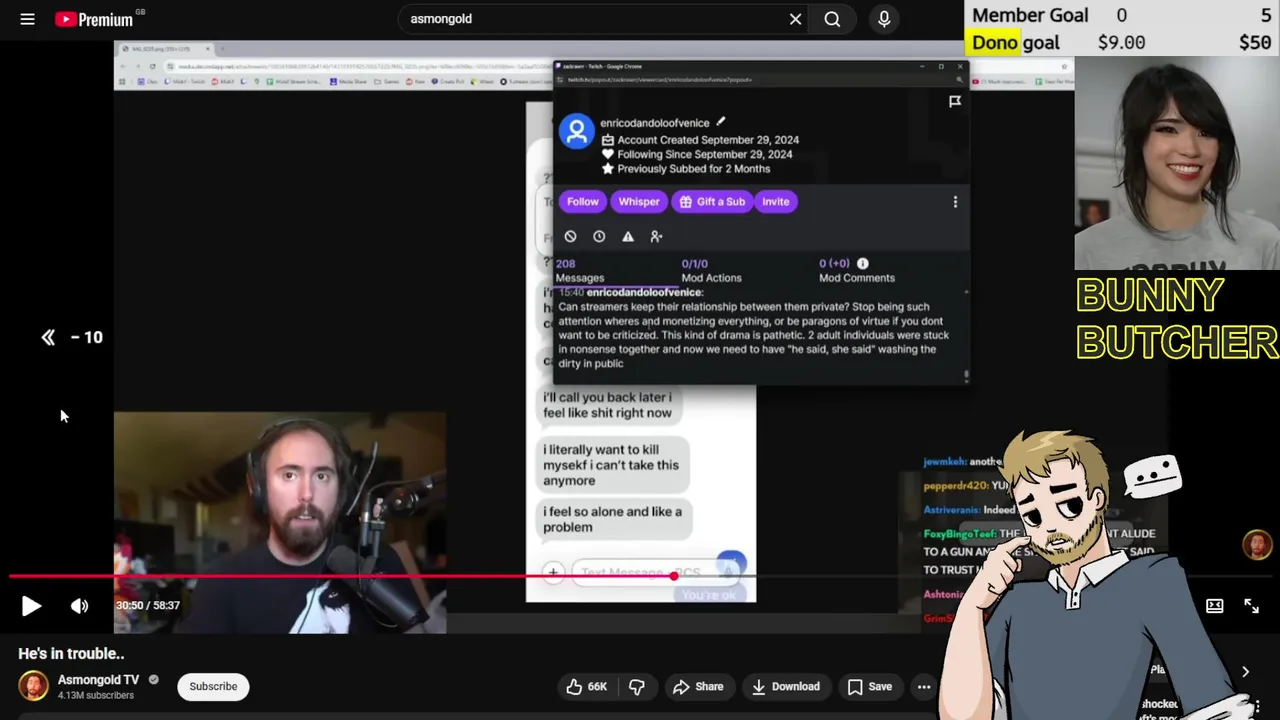Select the Mod Comments tab
Screen dimensions: 1280x720
click(857, 271)
